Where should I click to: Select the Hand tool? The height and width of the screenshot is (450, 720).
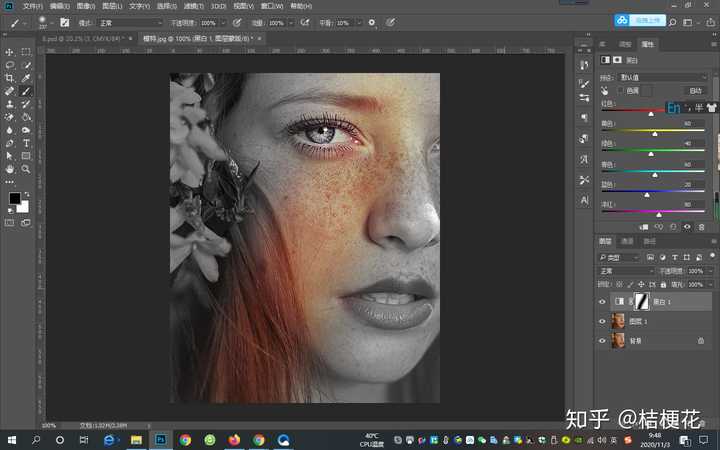click(10, 169)
